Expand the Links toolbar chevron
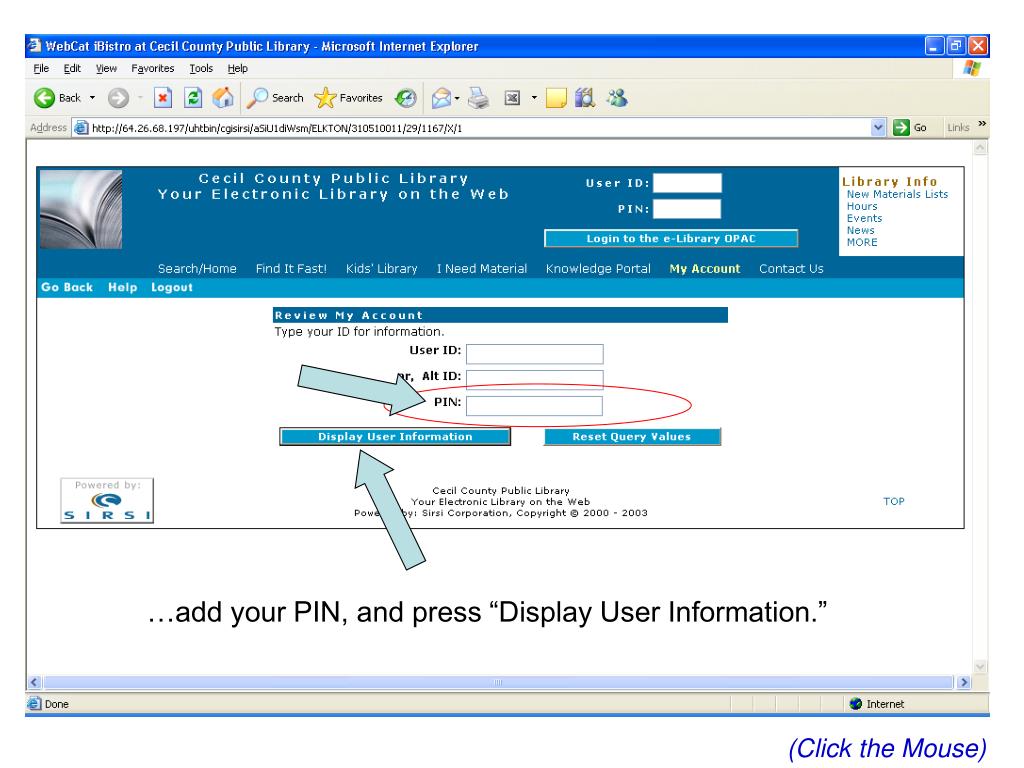Screen dimensions: 1024x768 pyautogui.click(x=982, y=124)
